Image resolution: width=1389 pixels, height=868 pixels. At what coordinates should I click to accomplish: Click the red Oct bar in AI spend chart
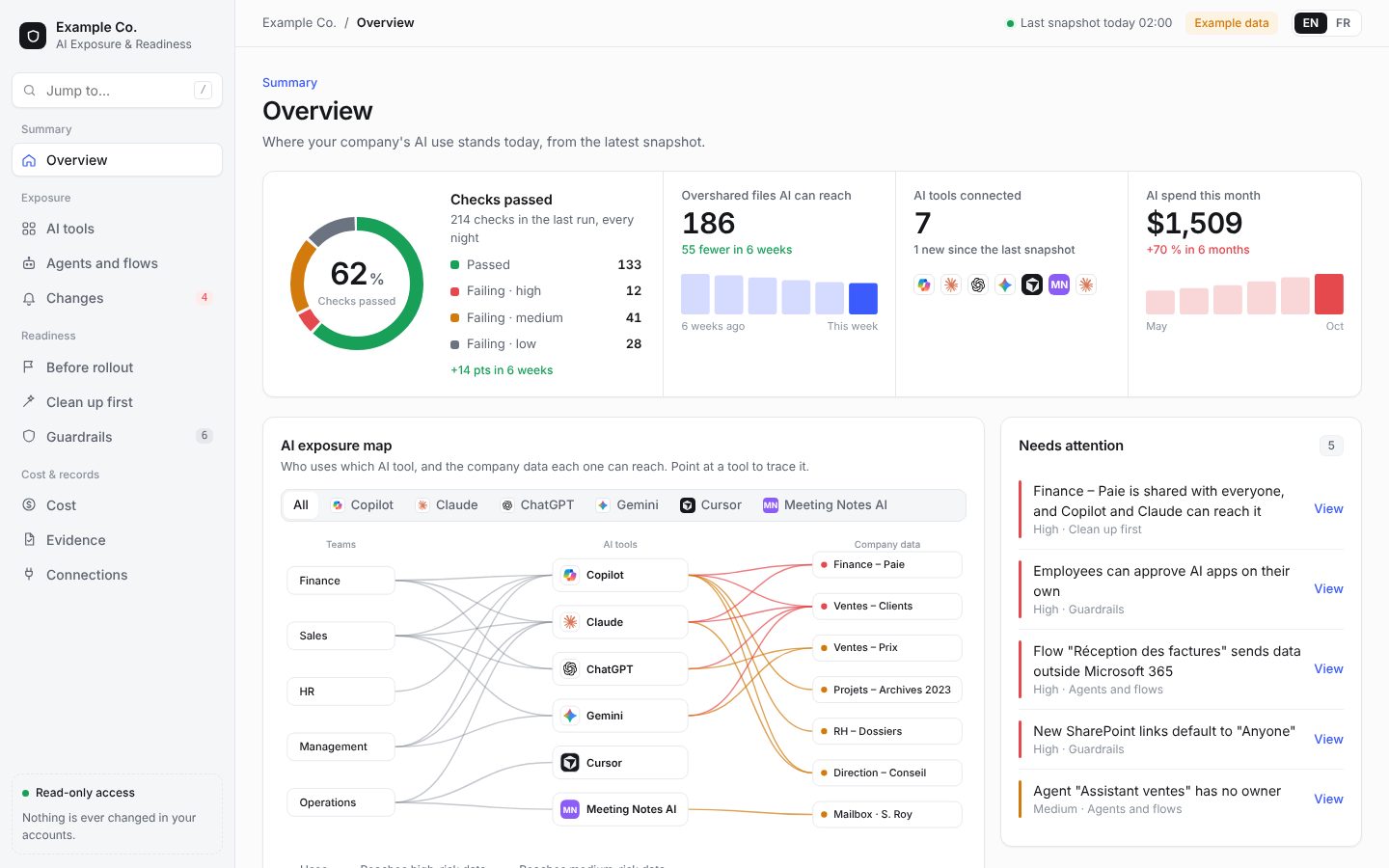click(x=1329, y=294)
